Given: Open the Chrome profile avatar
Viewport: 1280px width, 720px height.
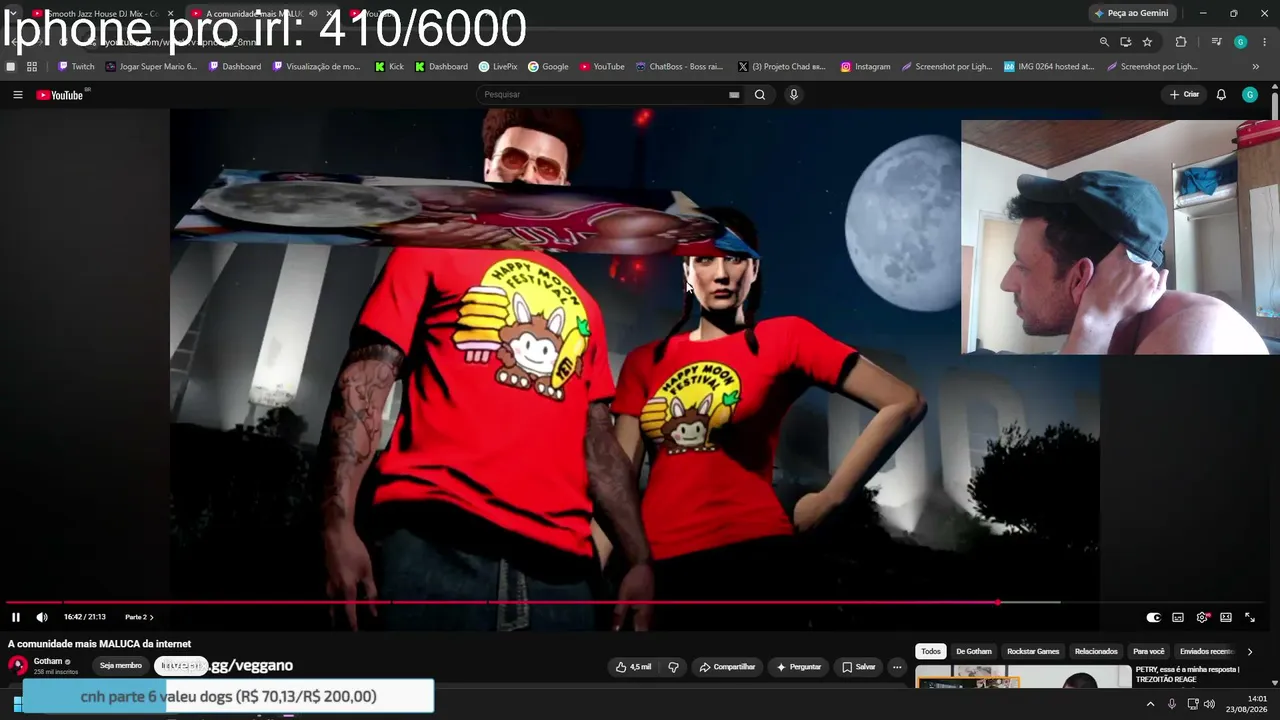Looking at the screenshot, I should pos(1240,42).
